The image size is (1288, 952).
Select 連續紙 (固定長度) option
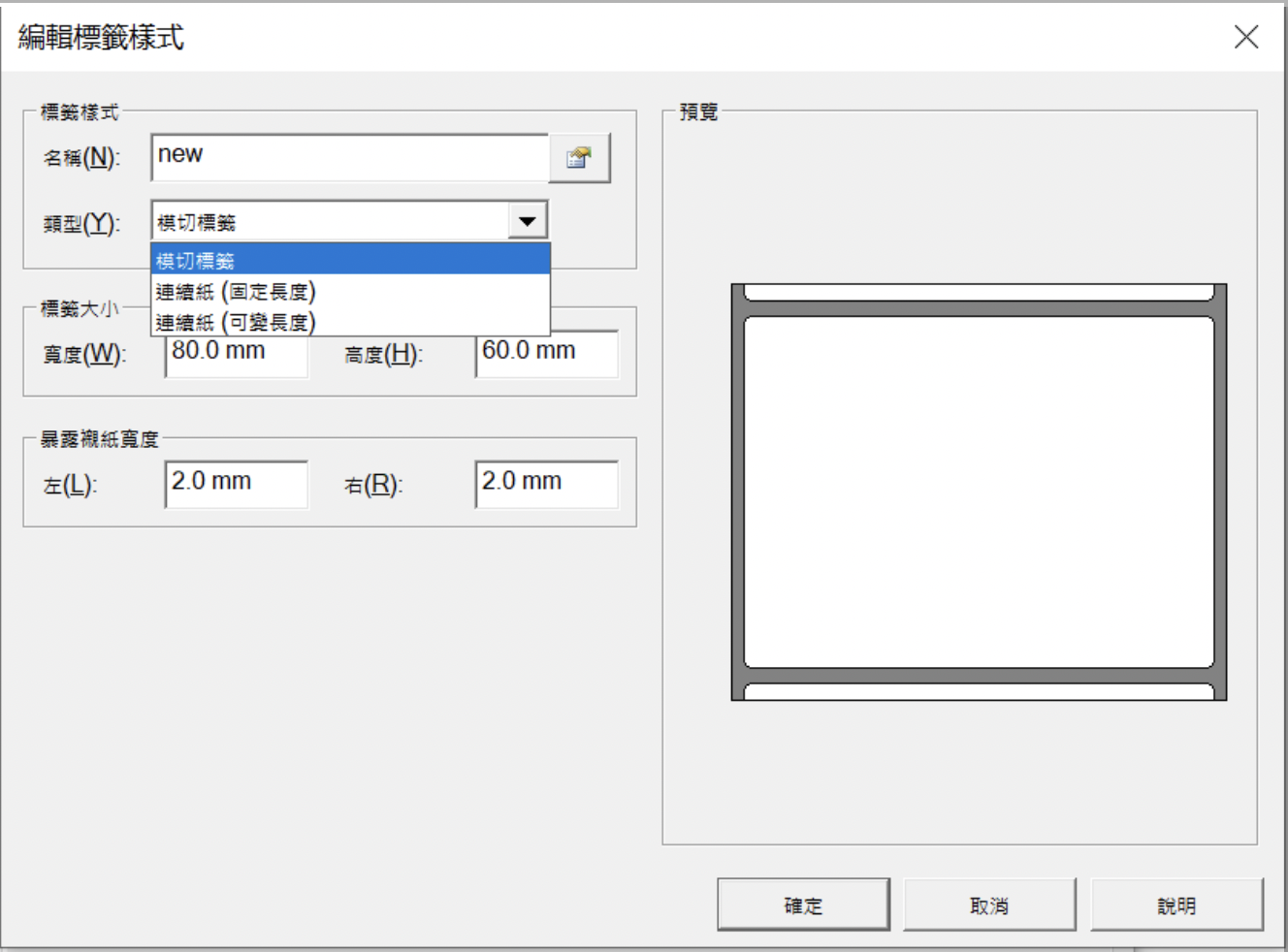point(350,291)
